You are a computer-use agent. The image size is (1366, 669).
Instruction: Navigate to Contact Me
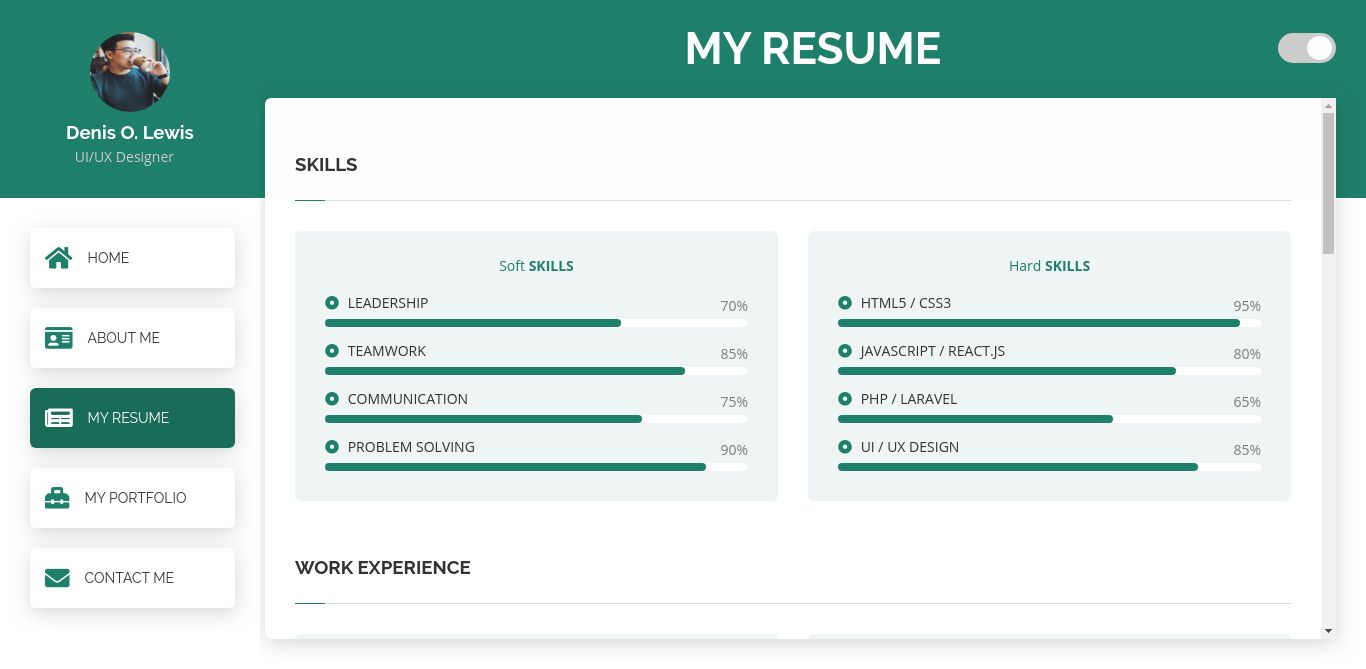click(132, 578)
